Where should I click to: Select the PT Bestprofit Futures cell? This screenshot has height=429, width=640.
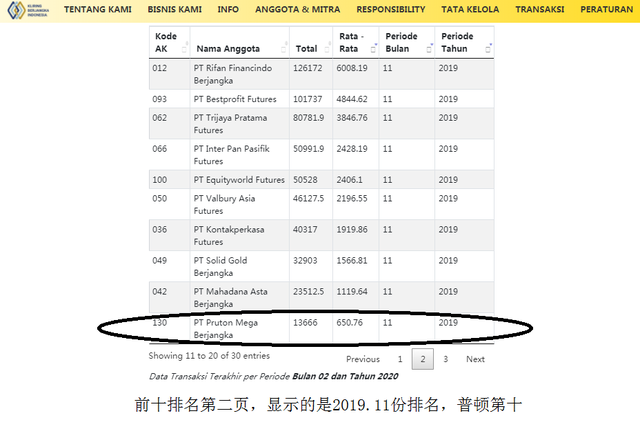(240, 99)
